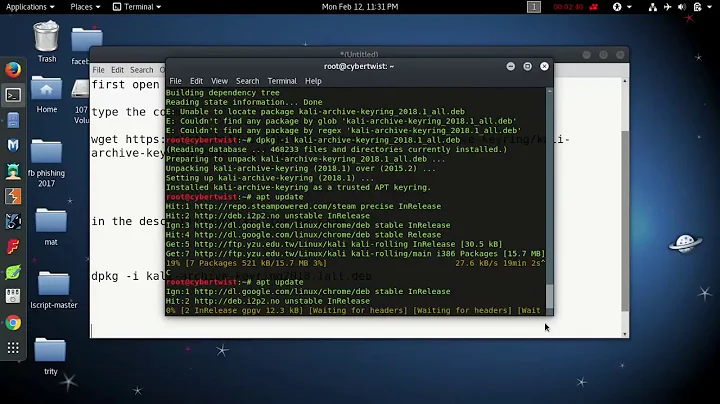Expand the accessibility menu arrow
Image resolution: width=720 pixels, height=404 pixels.
click(x=630, y=7)
